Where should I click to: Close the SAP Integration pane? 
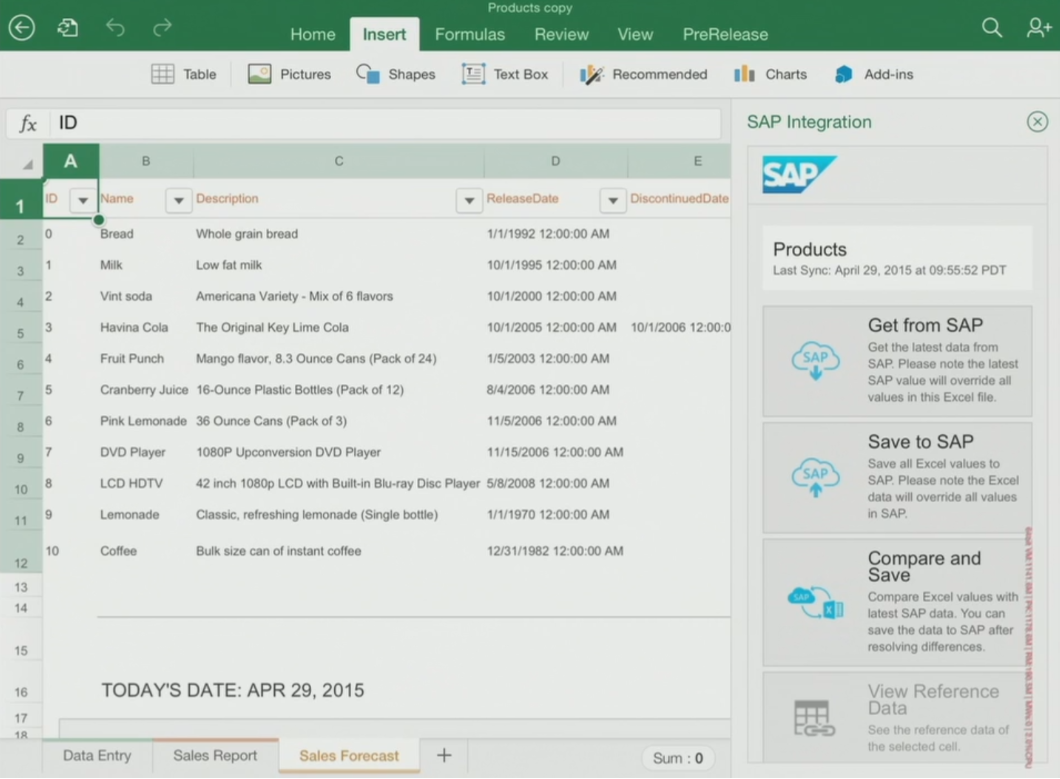1037,122
